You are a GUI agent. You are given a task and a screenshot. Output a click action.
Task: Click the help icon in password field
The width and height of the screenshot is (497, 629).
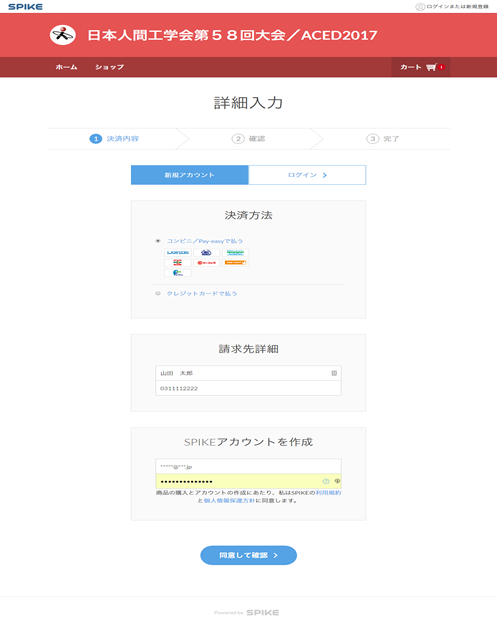tap(326, 481)
